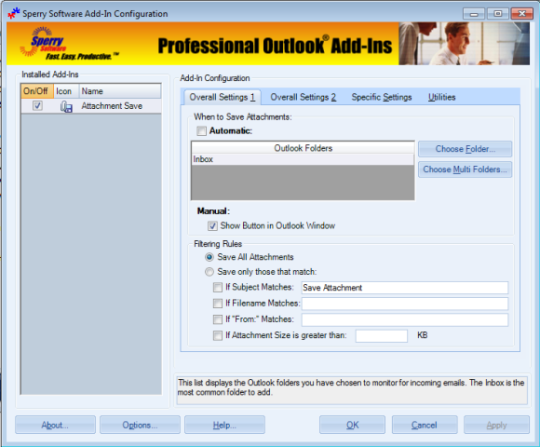Minimize the Add-In Configuration window
This screenshot has width=540, height=447.
[x=474, y=14]
